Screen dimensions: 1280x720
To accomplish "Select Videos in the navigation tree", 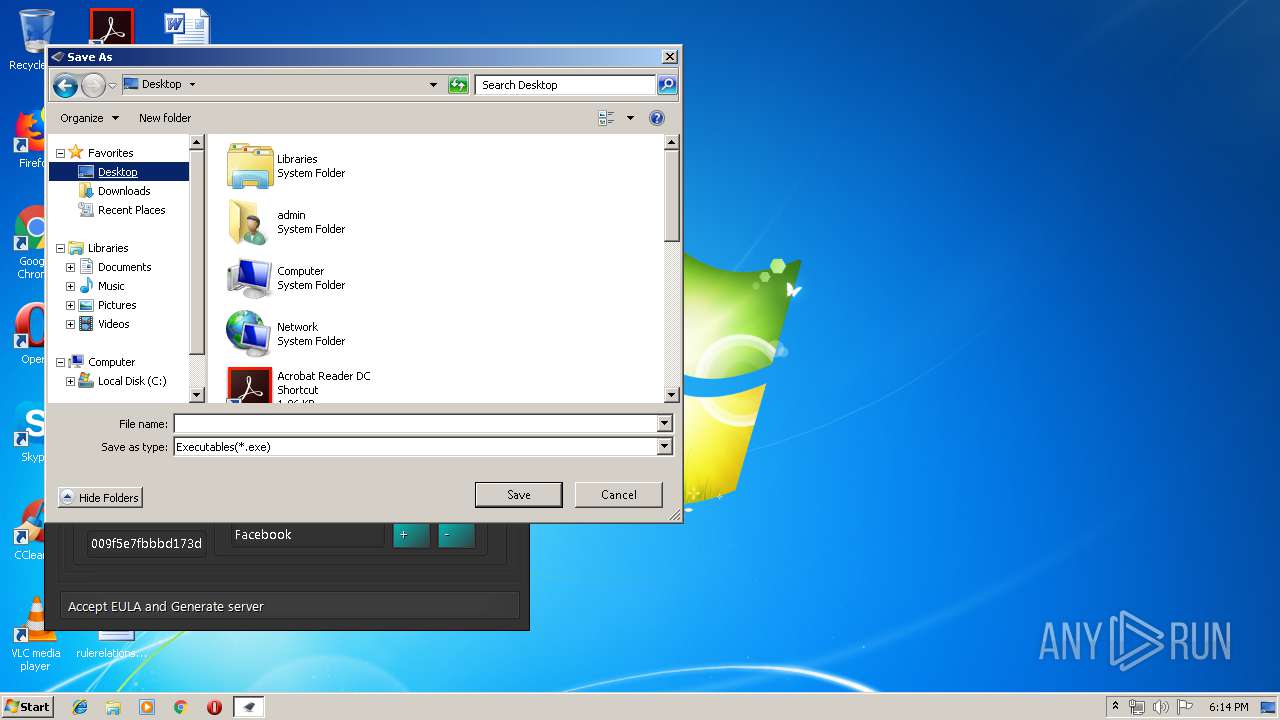I will tap(113, 324).
